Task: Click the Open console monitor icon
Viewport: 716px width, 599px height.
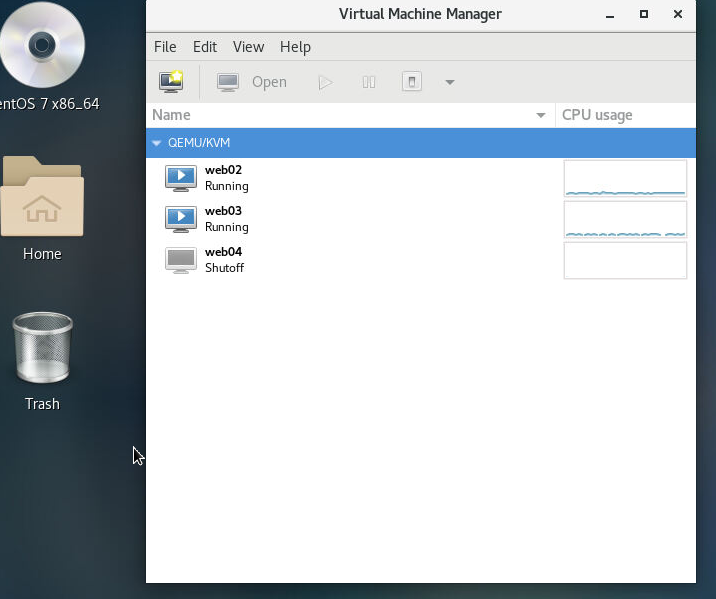Action: (x=227, y=83)
